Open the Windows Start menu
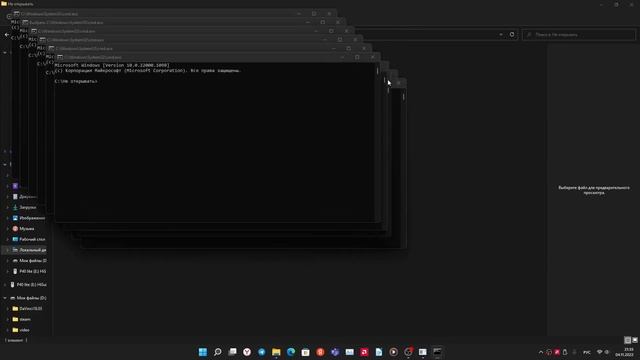 tap(203, 352)
